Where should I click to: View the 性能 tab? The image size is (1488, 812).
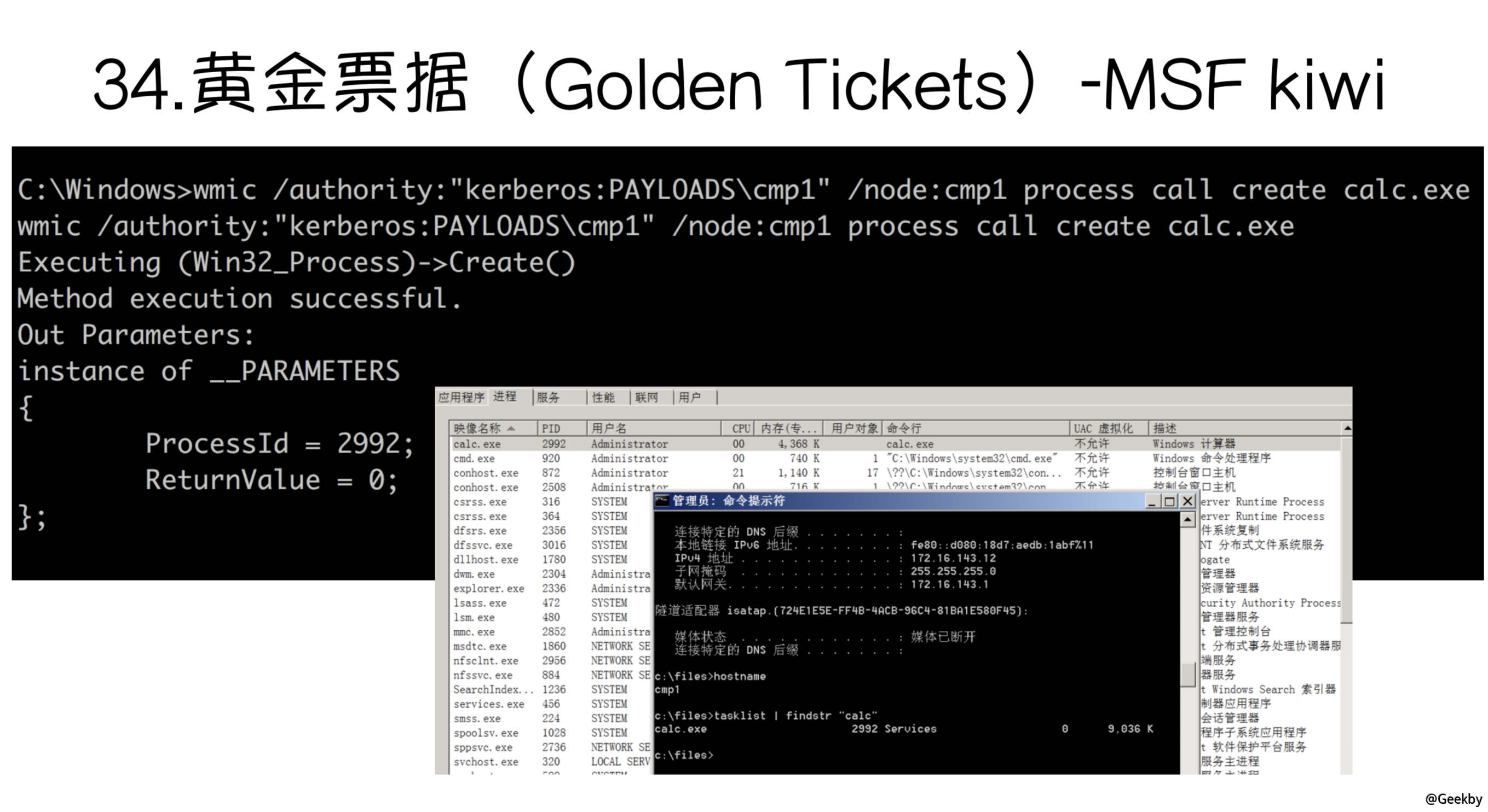tap(602, 397)
